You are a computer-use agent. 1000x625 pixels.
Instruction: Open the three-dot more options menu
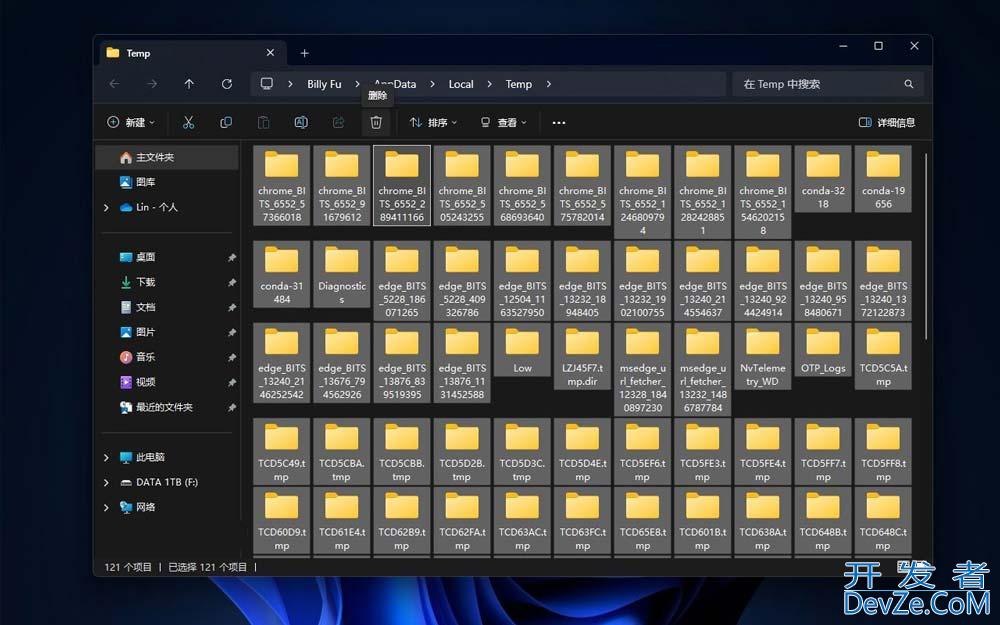pyautogui.click(x=559, y=122)
